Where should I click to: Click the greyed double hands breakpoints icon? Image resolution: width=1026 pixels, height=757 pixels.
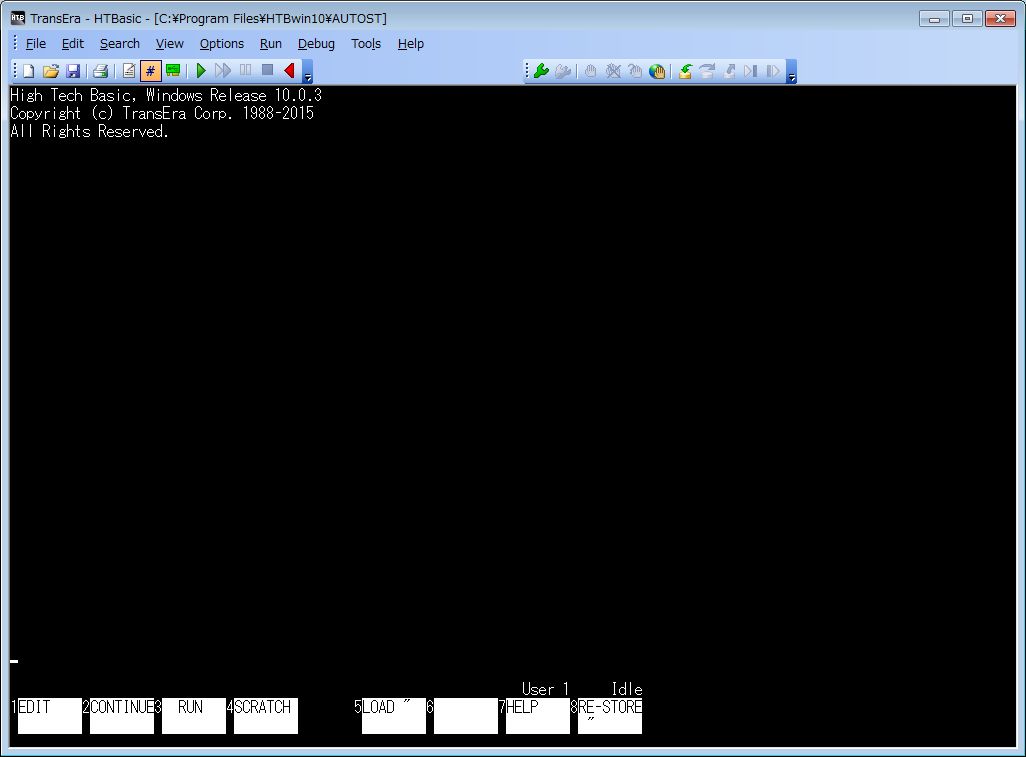[x=635, y=71]
